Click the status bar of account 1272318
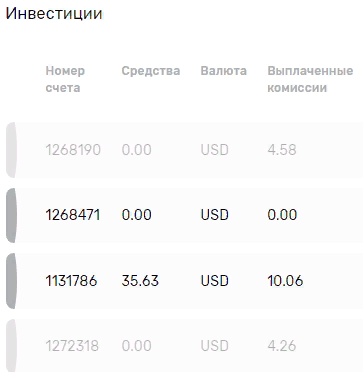 (11, 346)
